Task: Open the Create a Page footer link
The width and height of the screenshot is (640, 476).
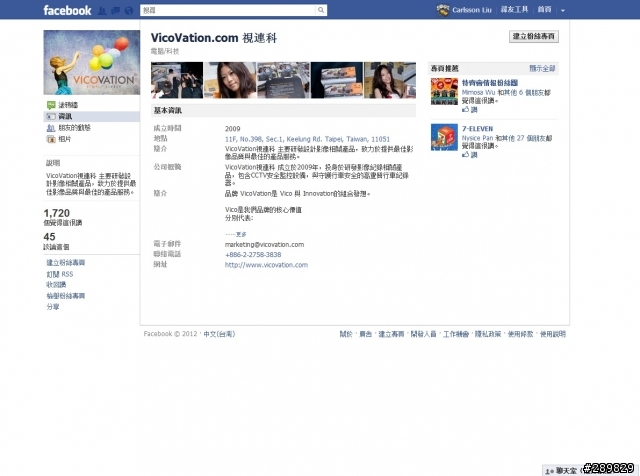Action: 391,334
